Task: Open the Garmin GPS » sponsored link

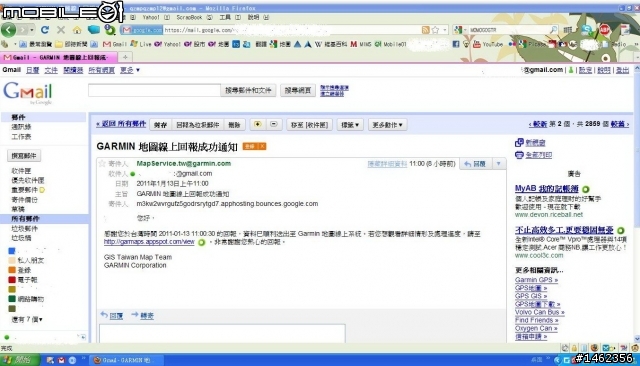Action: pos(536,279)
